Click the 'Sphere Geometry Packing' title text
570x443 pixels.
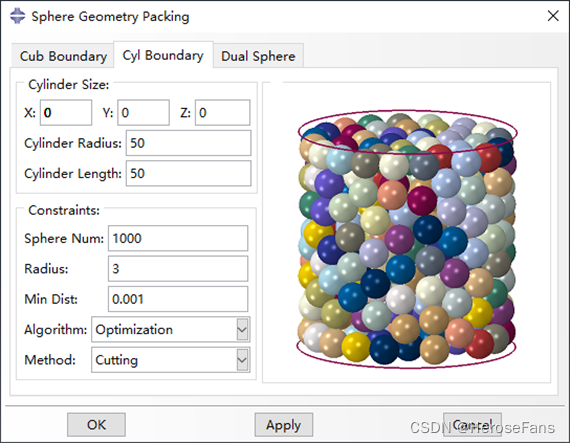pyautogui.click(x=110, y=17)
